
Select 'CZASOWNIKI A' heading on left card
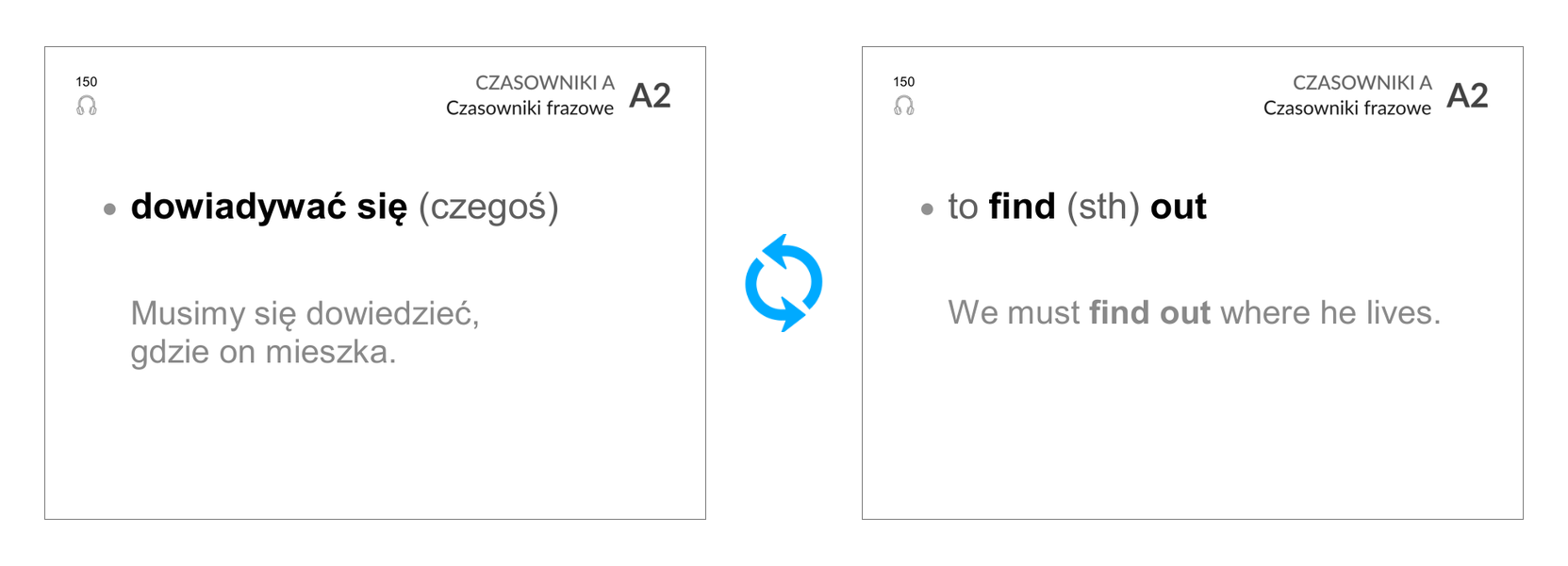545,83
